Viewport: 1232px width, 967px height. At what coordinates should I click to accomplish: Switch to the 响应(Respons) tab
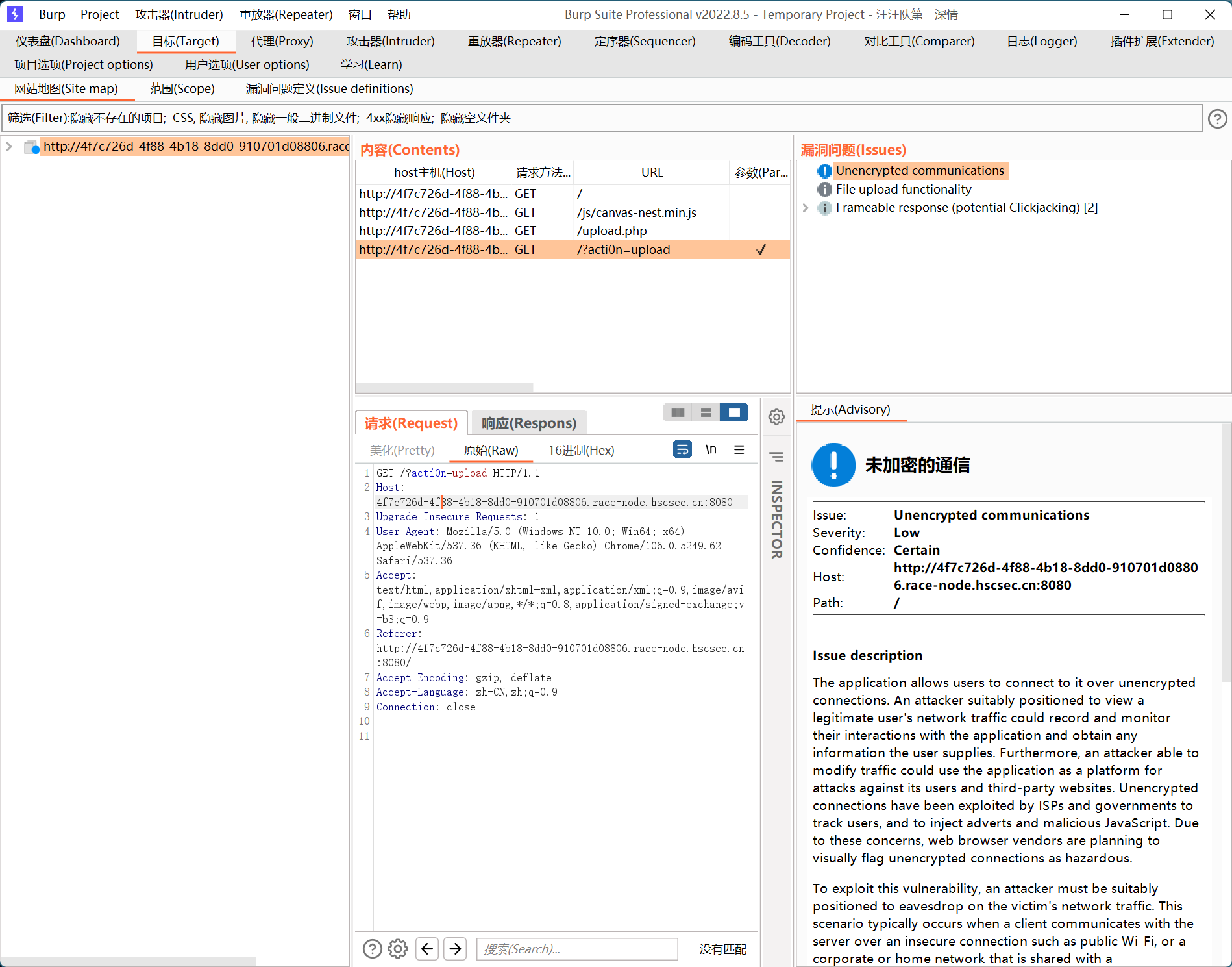pos(529,423)
